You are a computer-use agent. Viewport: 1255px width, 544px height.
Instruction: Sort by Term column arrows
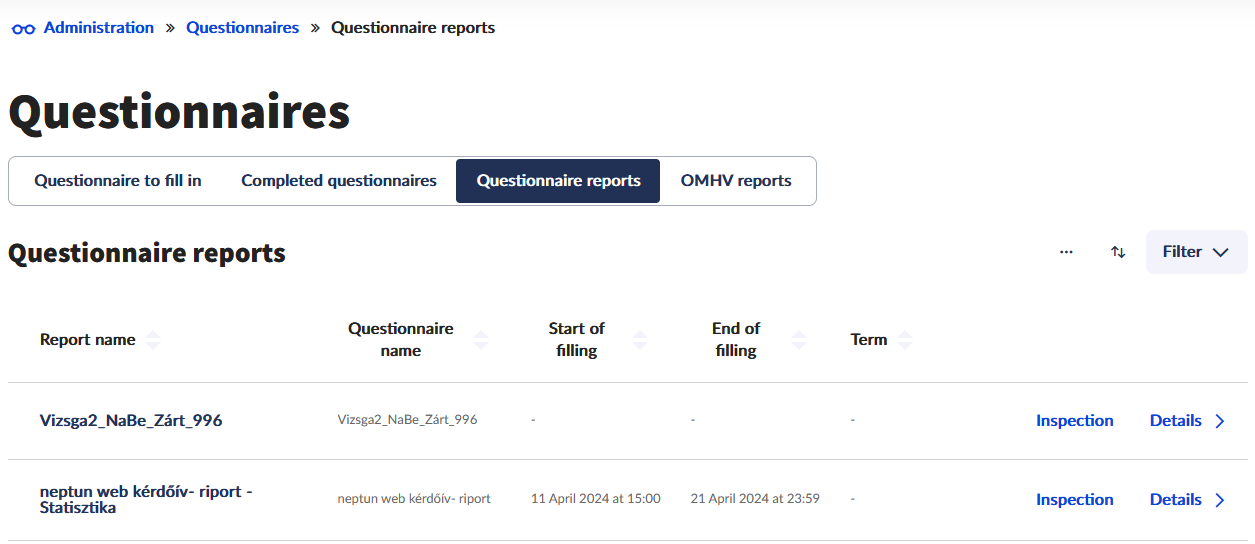pos(905,340)
